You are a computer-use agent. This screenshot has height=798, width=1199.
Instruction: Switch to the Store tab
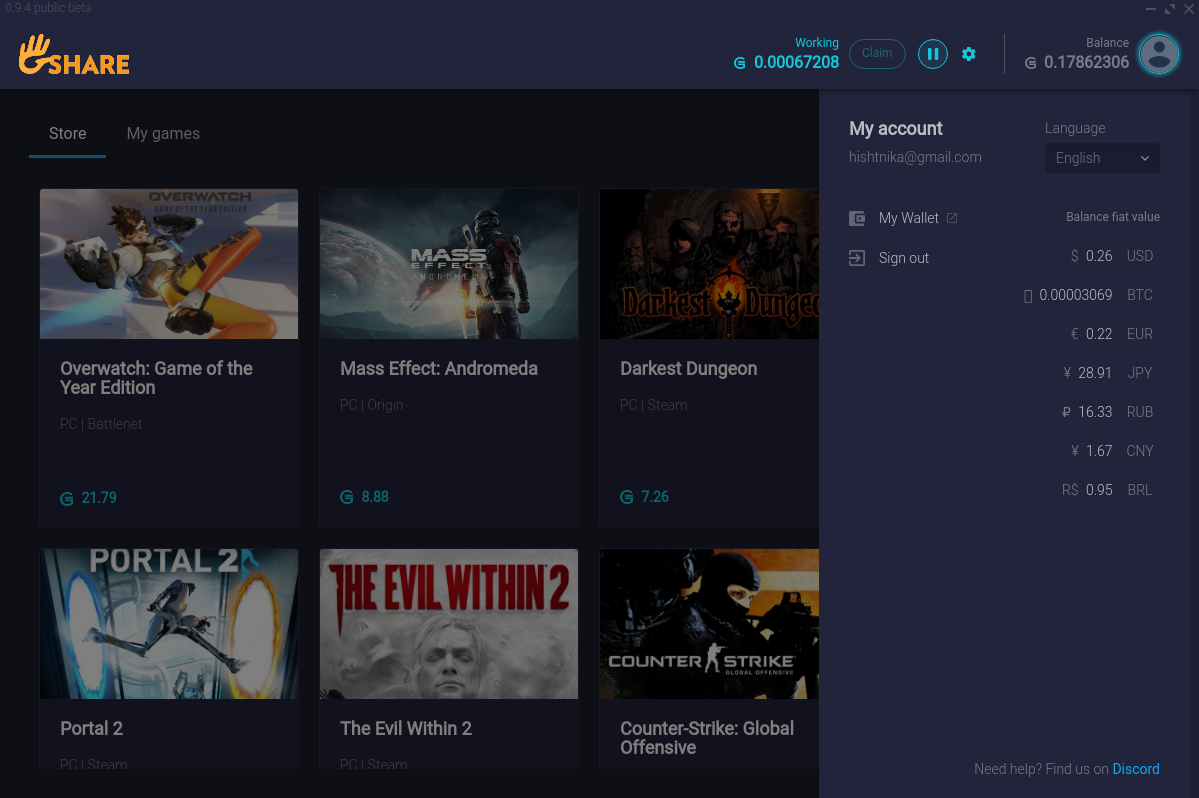[x=67, y=134]
